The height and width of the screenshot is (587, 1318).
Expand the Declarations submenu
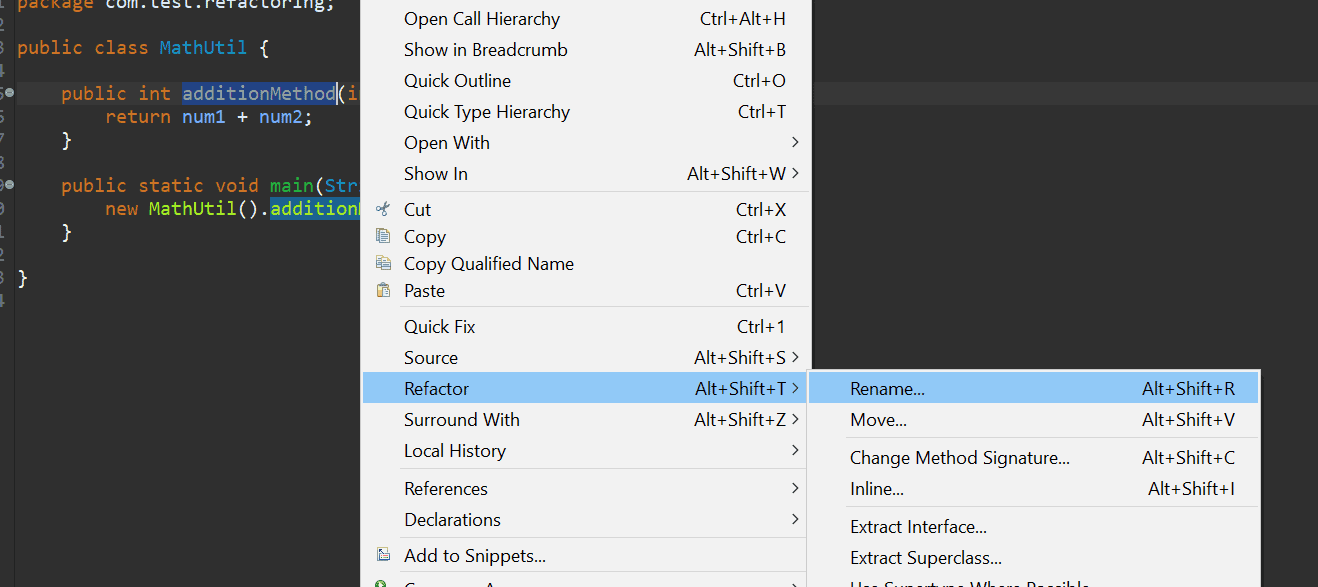pyautogui.click(x=585, y=520)
